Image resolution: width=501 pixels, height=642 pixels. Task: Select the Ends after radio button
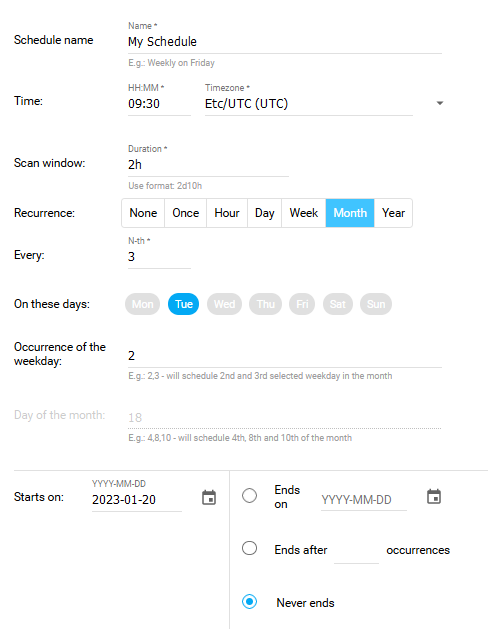pyautogui.click(x=249, y=548)
